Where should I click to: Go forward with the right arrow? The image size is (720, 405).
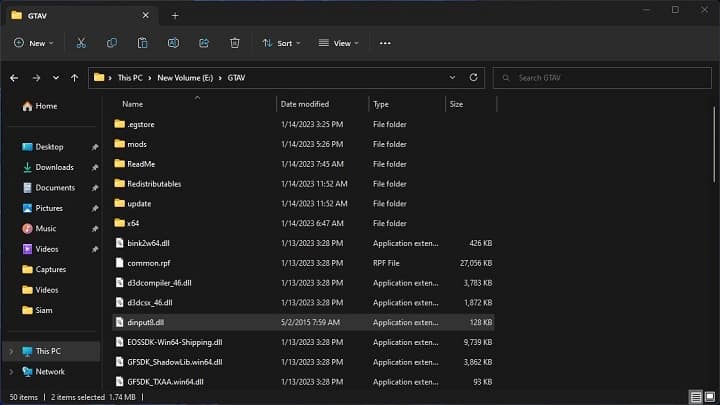36,78
